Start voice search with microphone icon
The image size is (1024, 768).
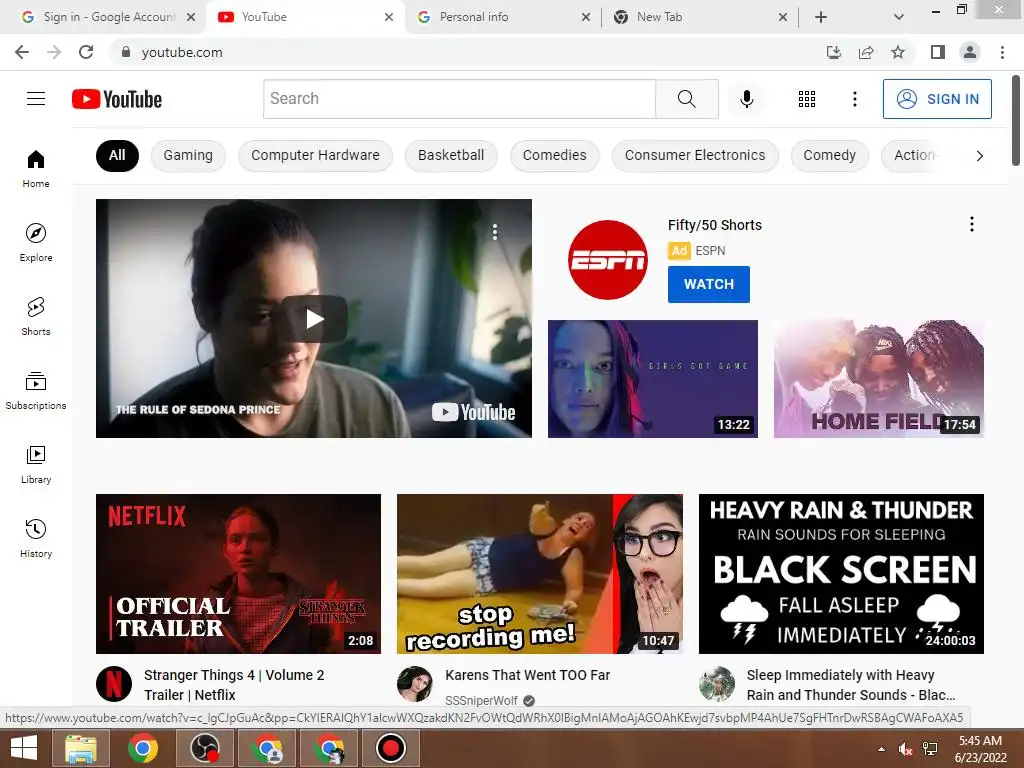click(x=746, y=99)
